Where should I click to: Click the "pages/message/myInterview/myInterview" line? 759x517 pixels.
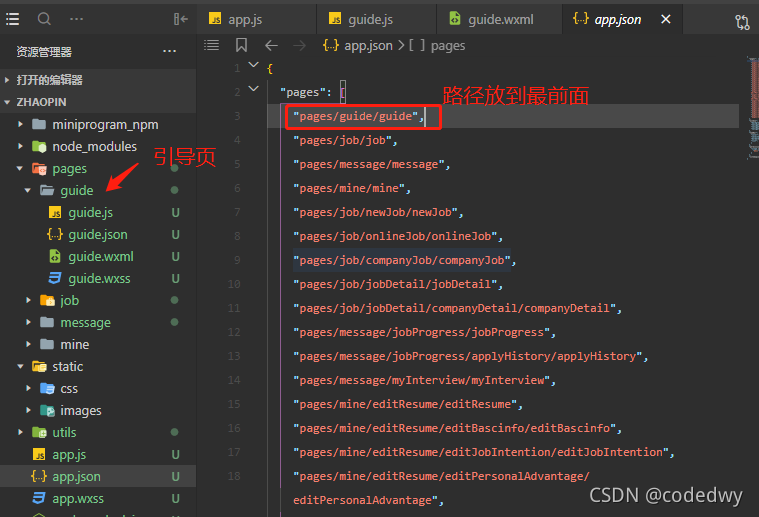click(424, 380)
